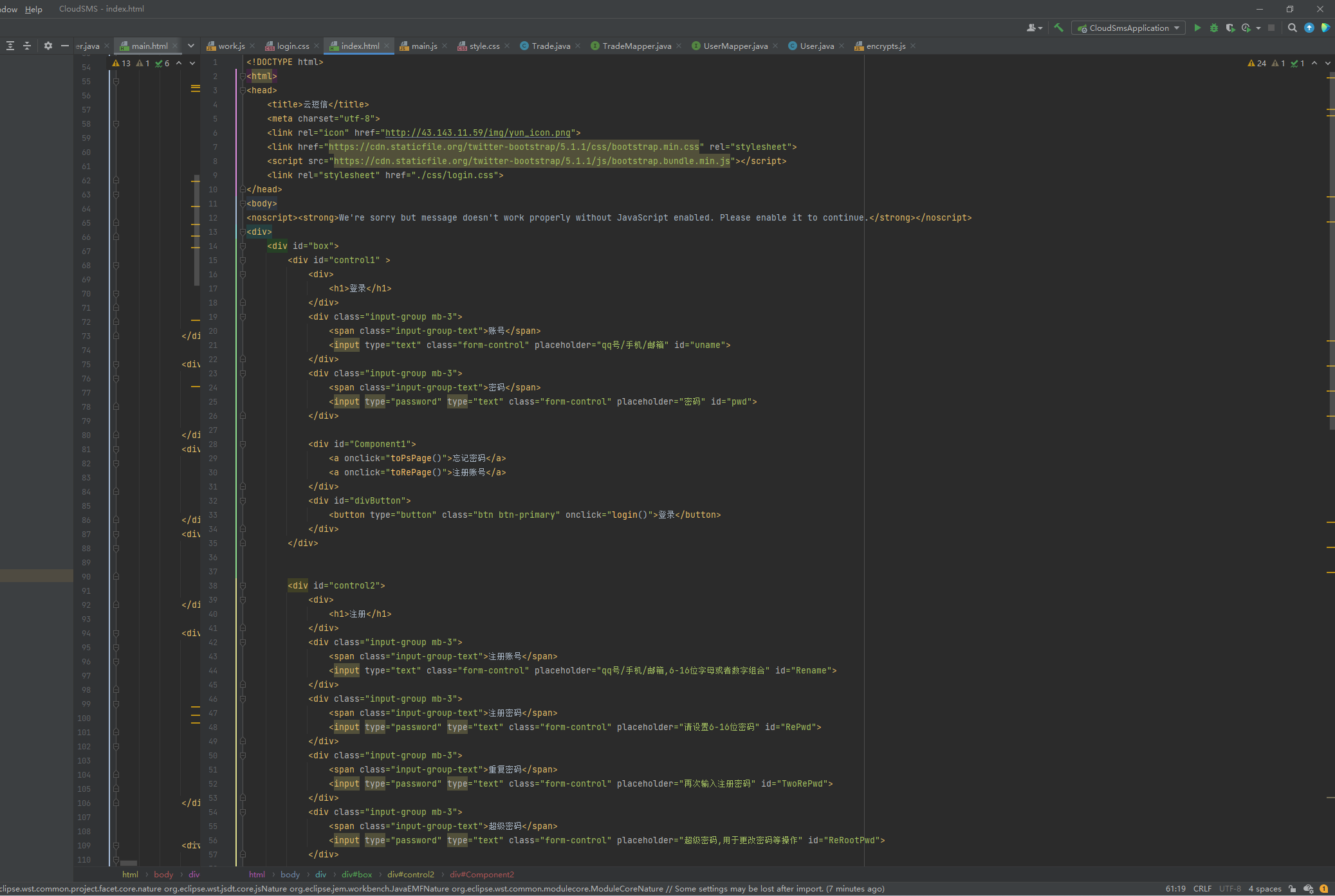1335x896 pixels.
Task: Click the left editor horizontal scrollbar thumb
Action: [129, 863]
